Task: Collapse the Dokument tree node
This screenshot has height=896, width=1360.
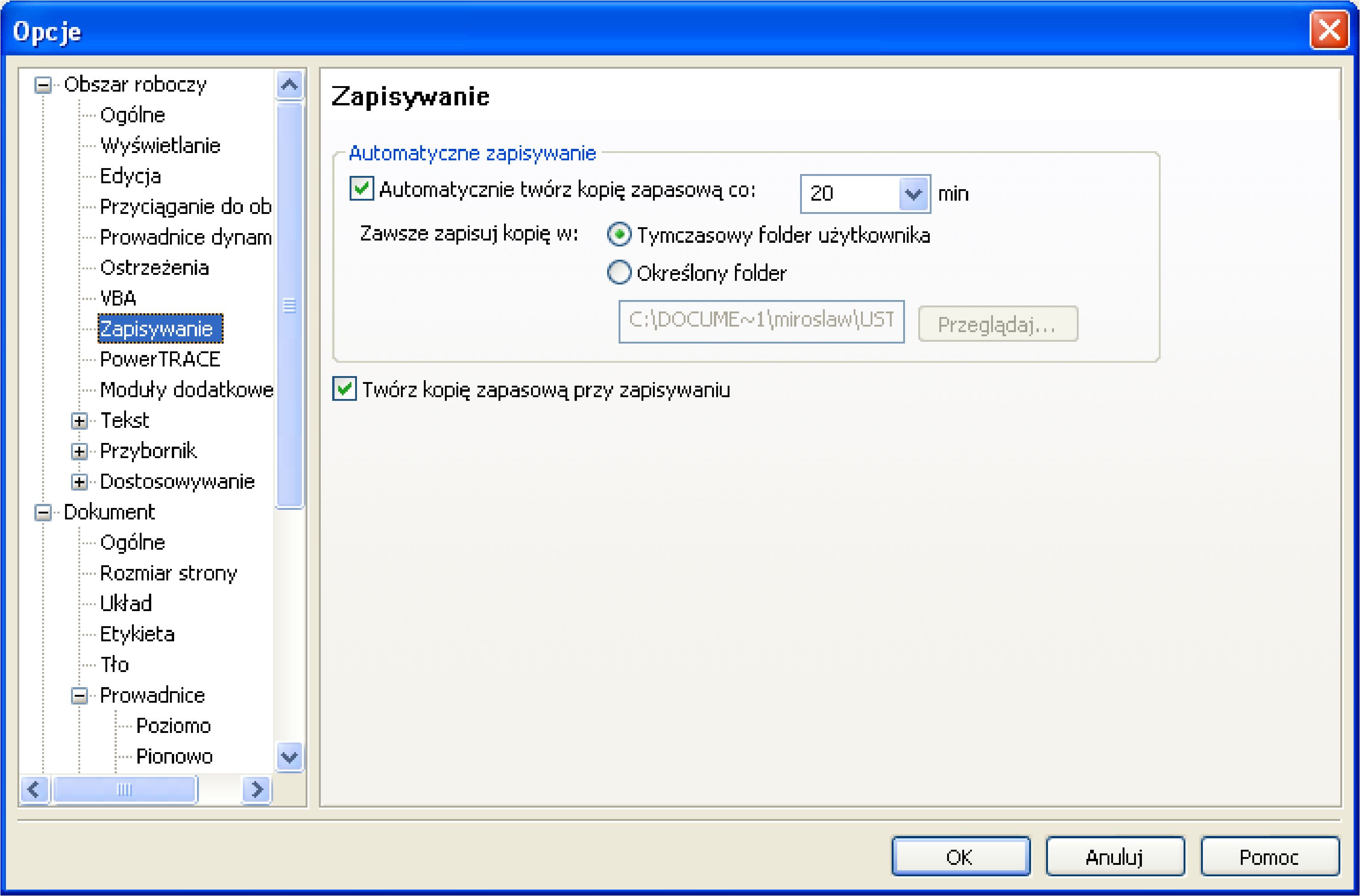Action: [43, 512]
